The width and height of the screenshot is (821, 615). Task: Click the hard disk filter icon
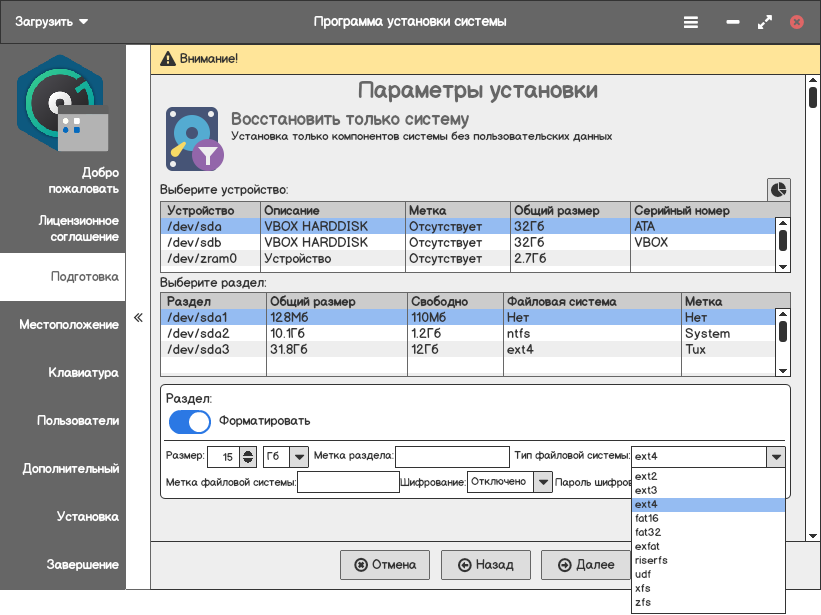point(195,139)
